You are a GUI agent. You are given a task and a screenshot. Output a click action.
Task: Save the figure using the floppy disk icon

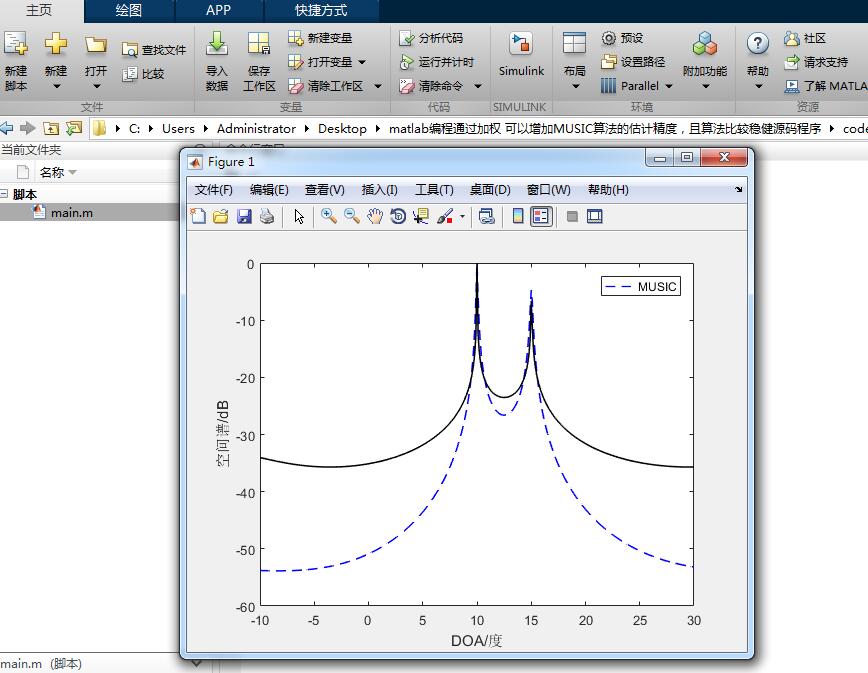coord(244,216)
